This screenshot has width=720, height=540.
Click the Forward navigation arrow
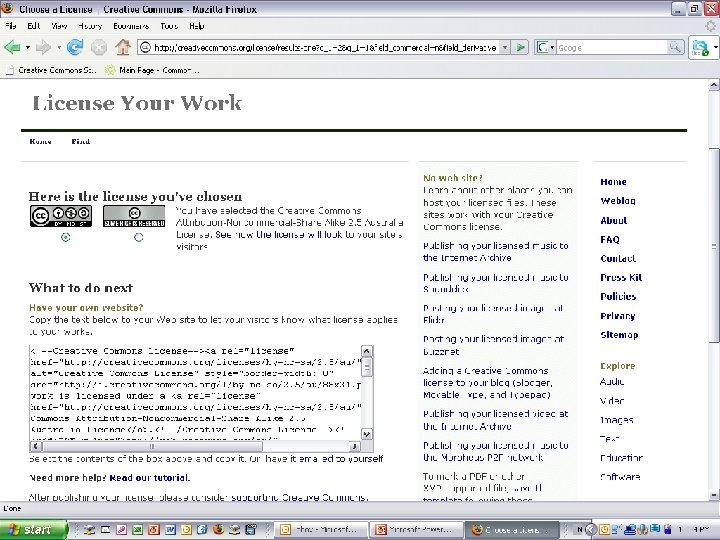(44, 47)
